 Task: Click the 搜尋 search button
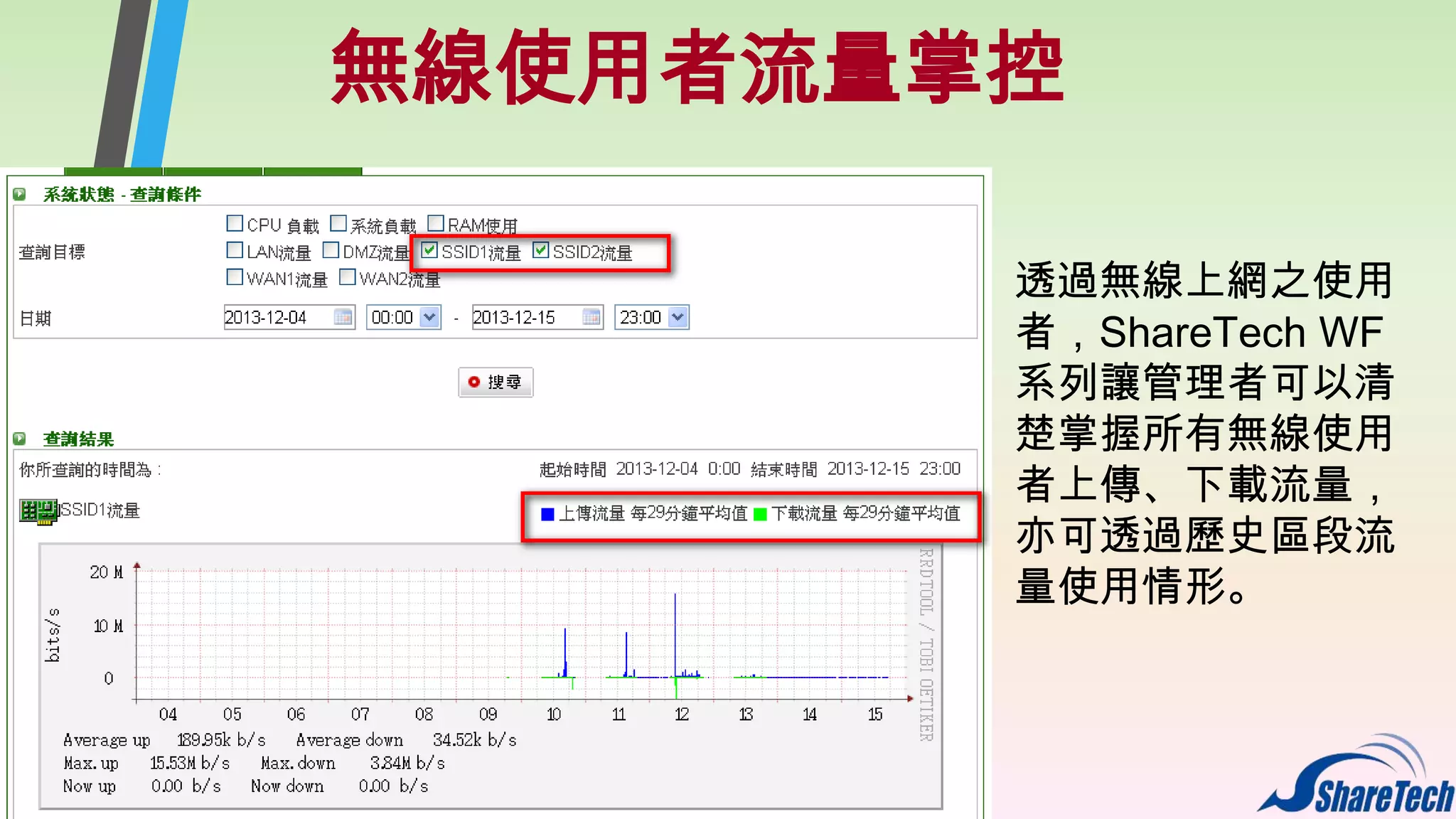(496, 382)
